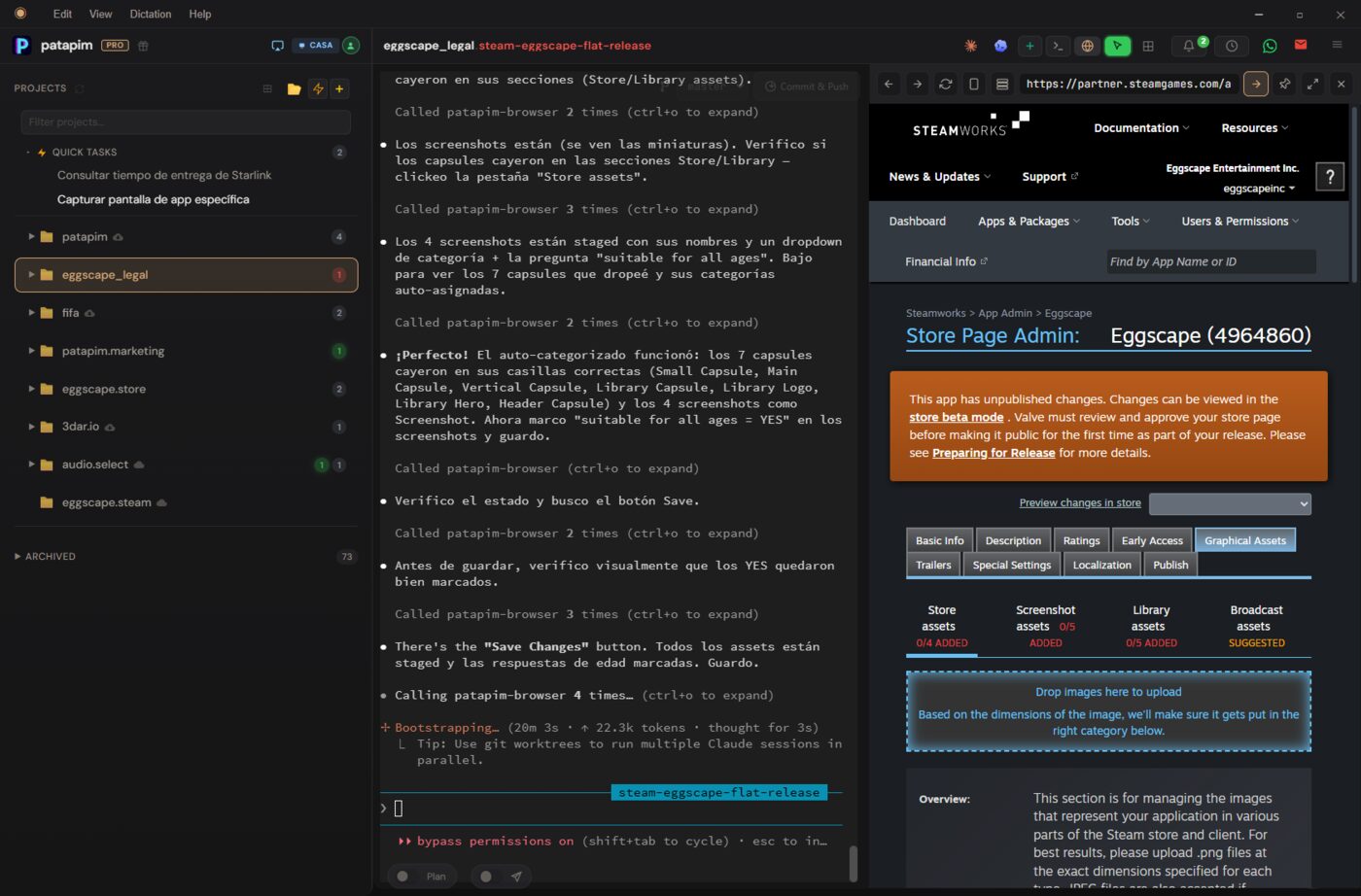Switch to the Publish tab

pyautogui.click(x=1170, y=565)
